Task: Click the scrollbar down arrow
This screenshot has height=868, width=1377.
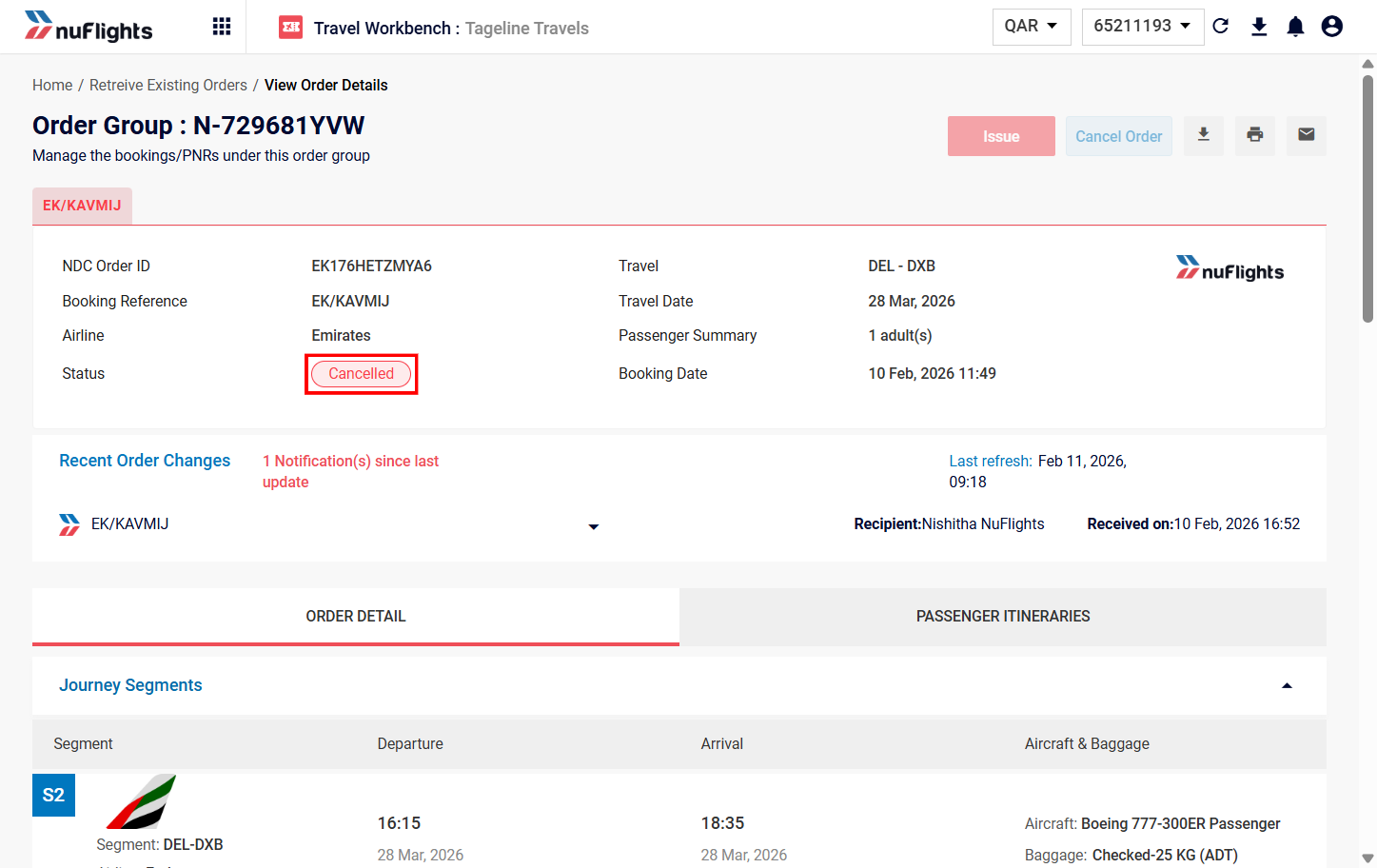Action: (1367, 858)
